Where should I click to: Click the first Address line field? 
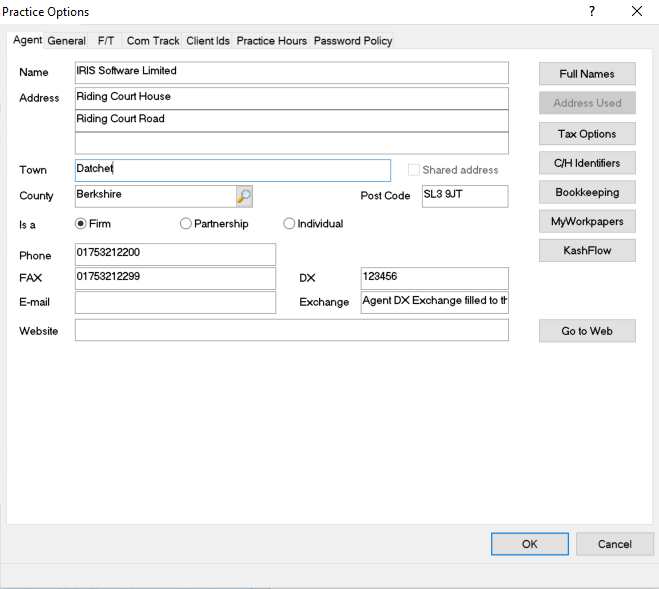(292, 98)
